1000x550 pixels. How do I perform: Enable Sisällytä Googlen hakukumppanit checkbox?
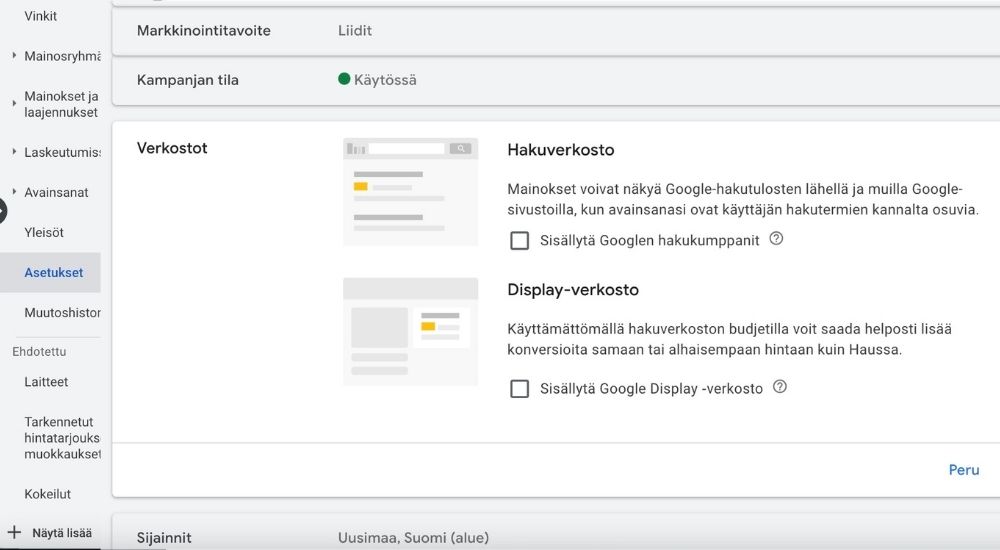519,241
